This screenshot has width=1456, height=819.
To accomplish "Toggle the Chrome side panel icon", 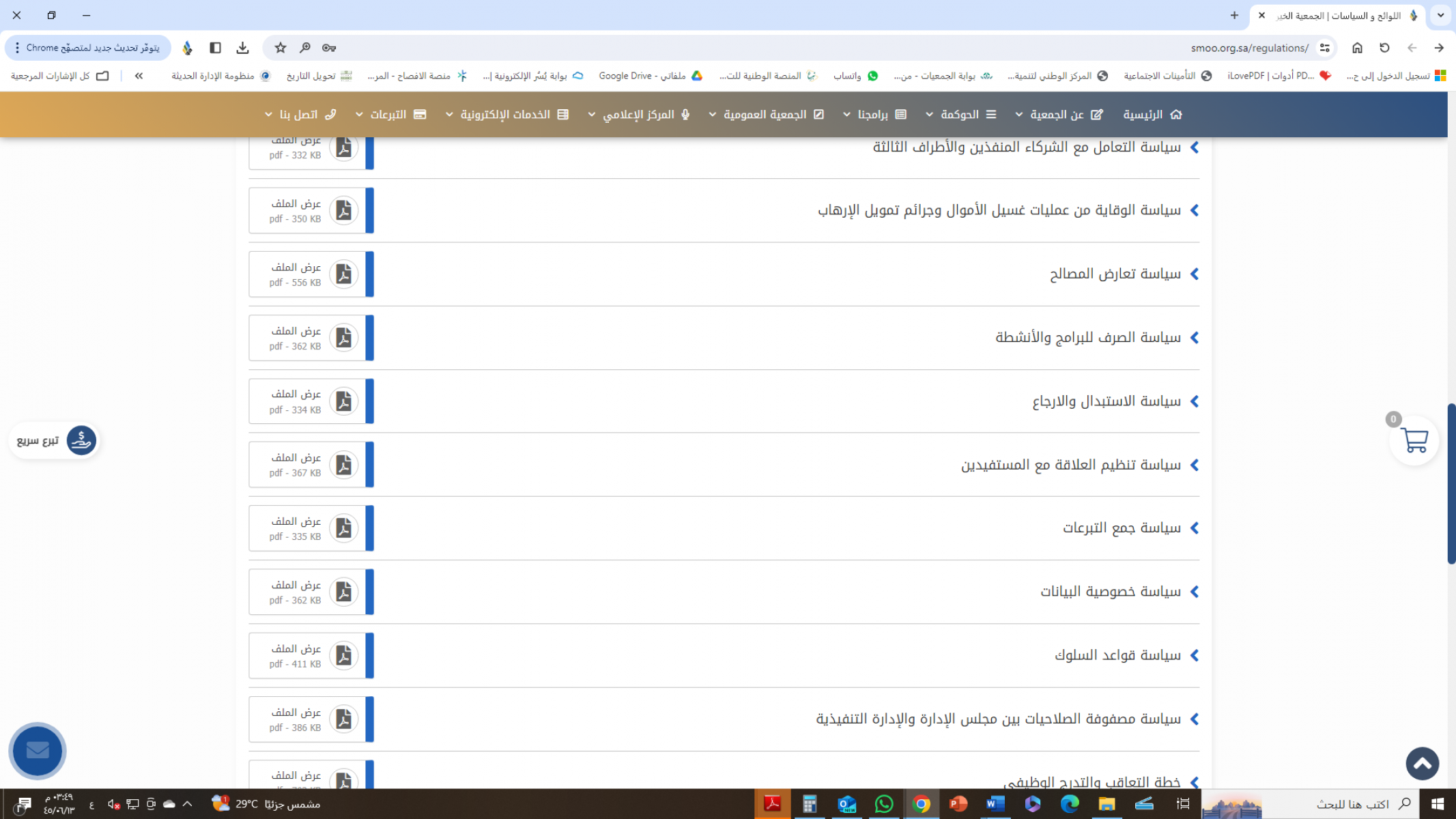I will 215,48.
